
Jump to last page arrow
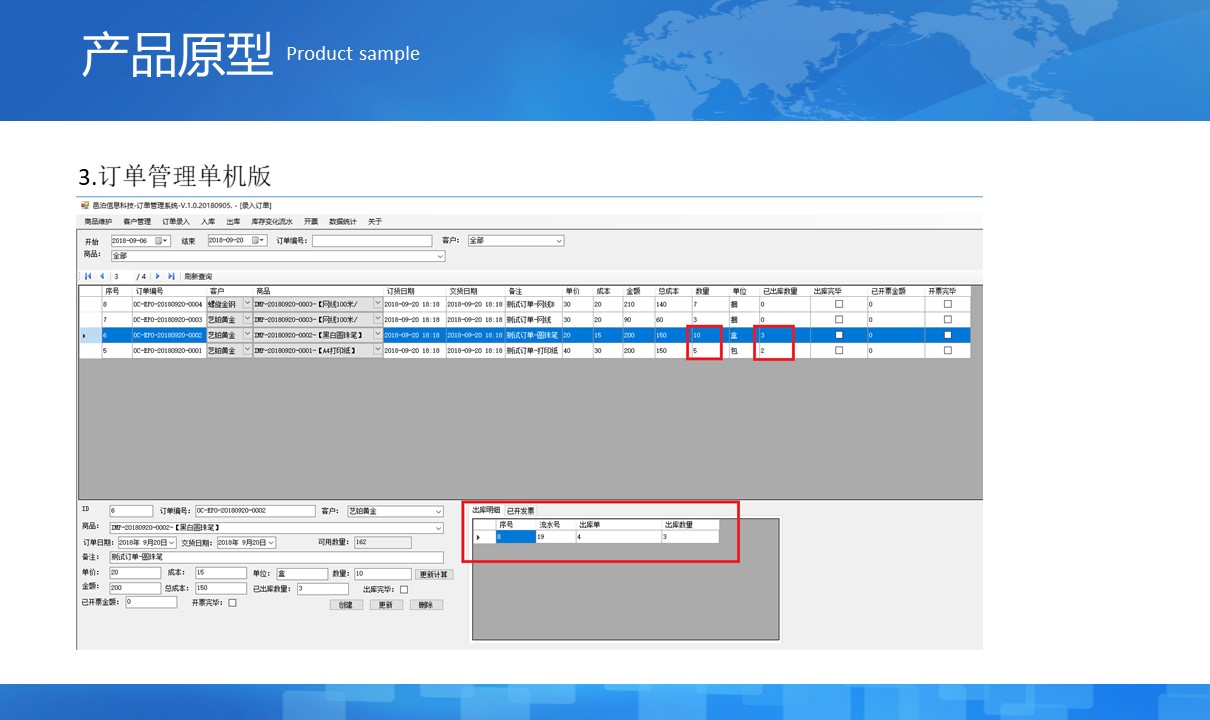pos(172,276)
